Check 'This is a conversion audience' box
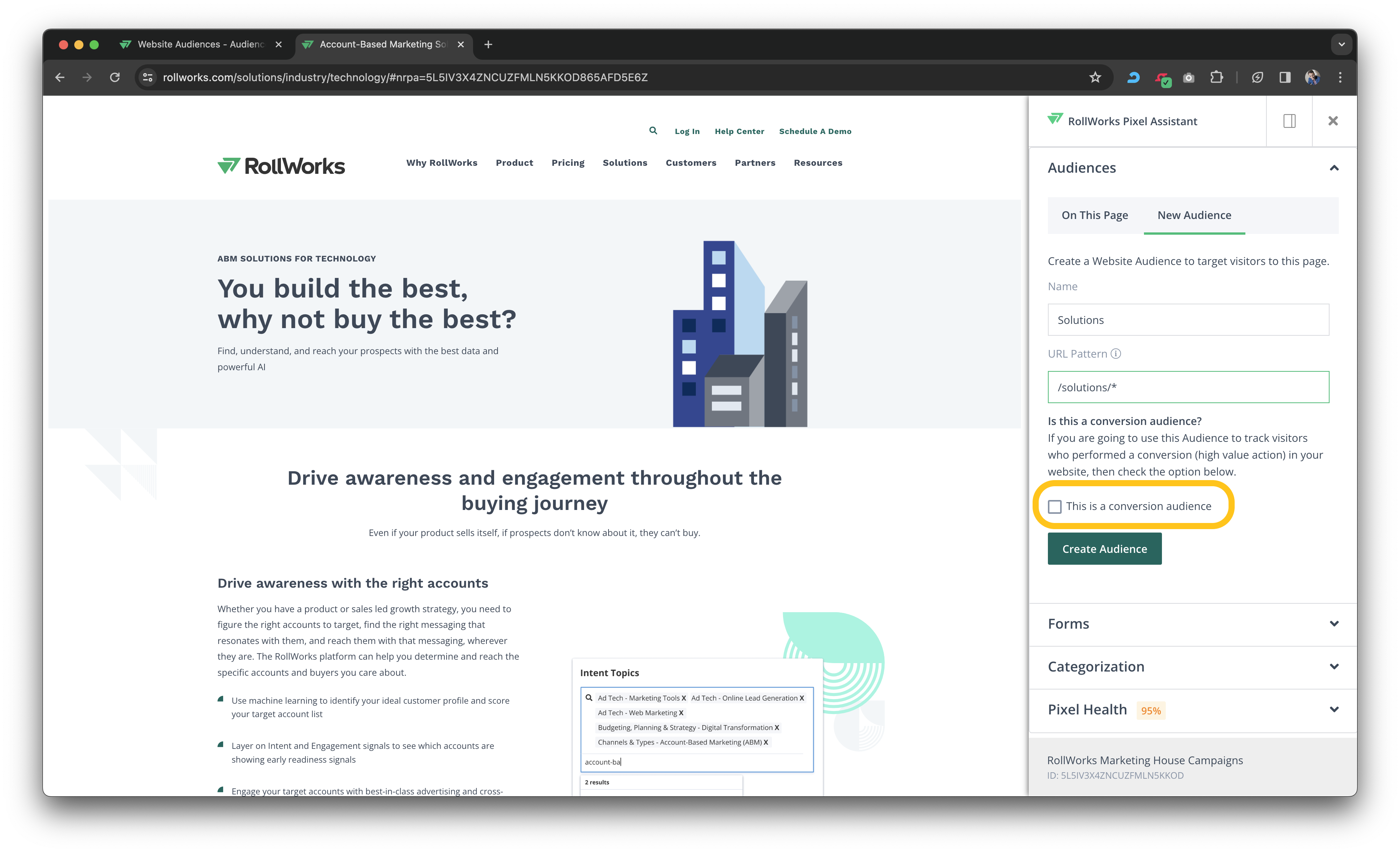 1054,507
